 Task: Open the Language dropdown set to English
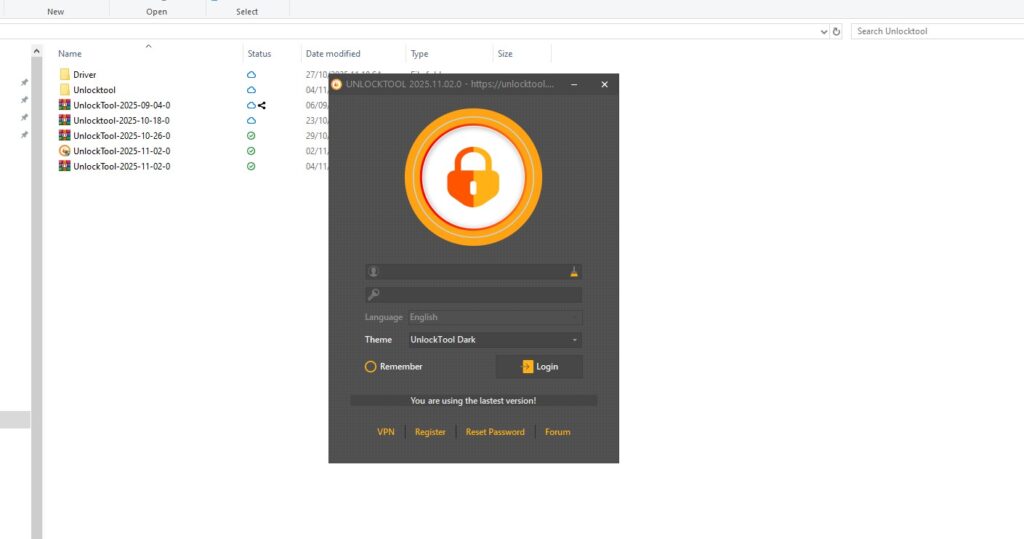pos(494,317)
